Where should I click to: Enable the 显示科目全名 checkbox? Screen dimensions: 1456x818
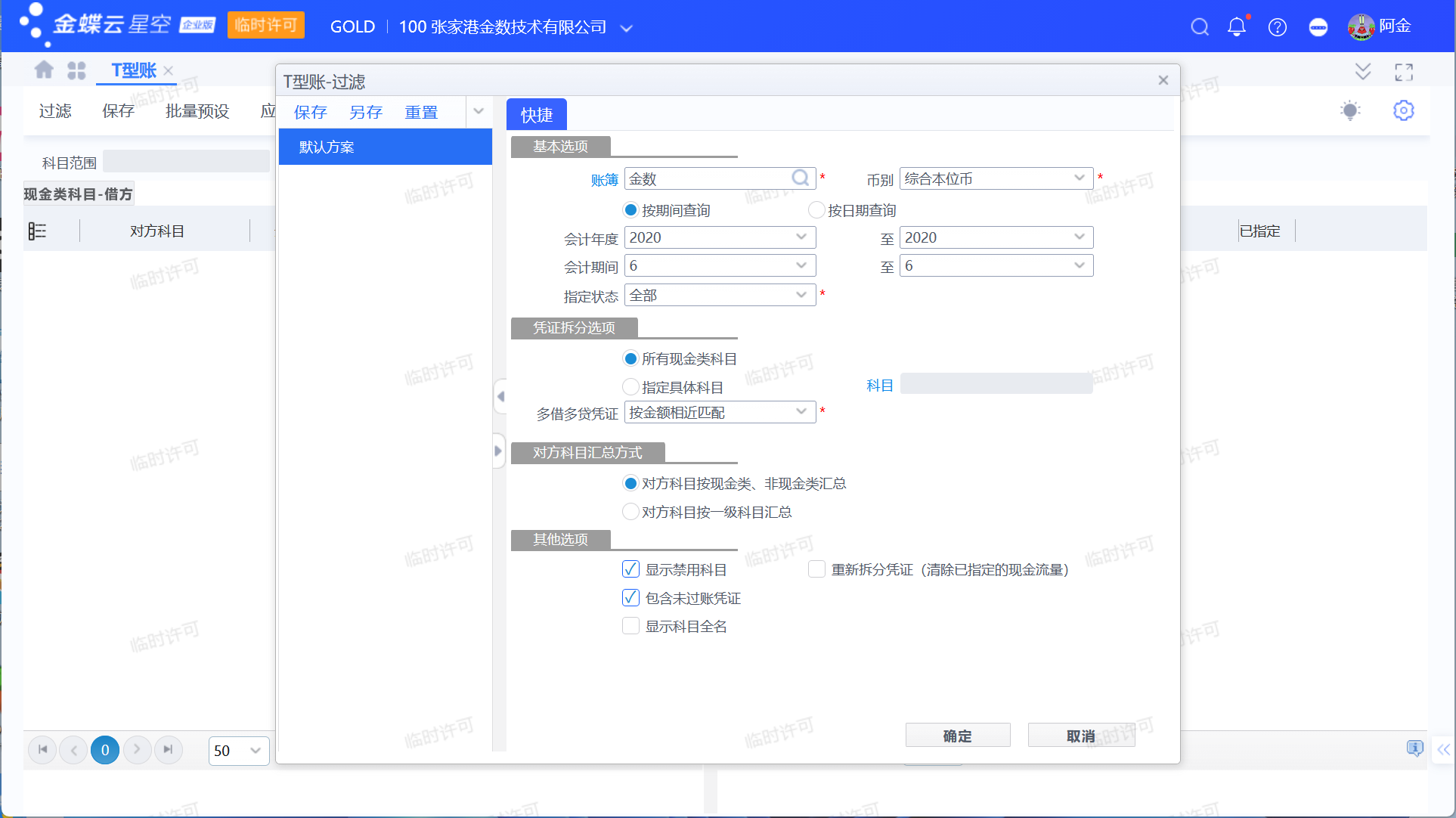point(630,626)
